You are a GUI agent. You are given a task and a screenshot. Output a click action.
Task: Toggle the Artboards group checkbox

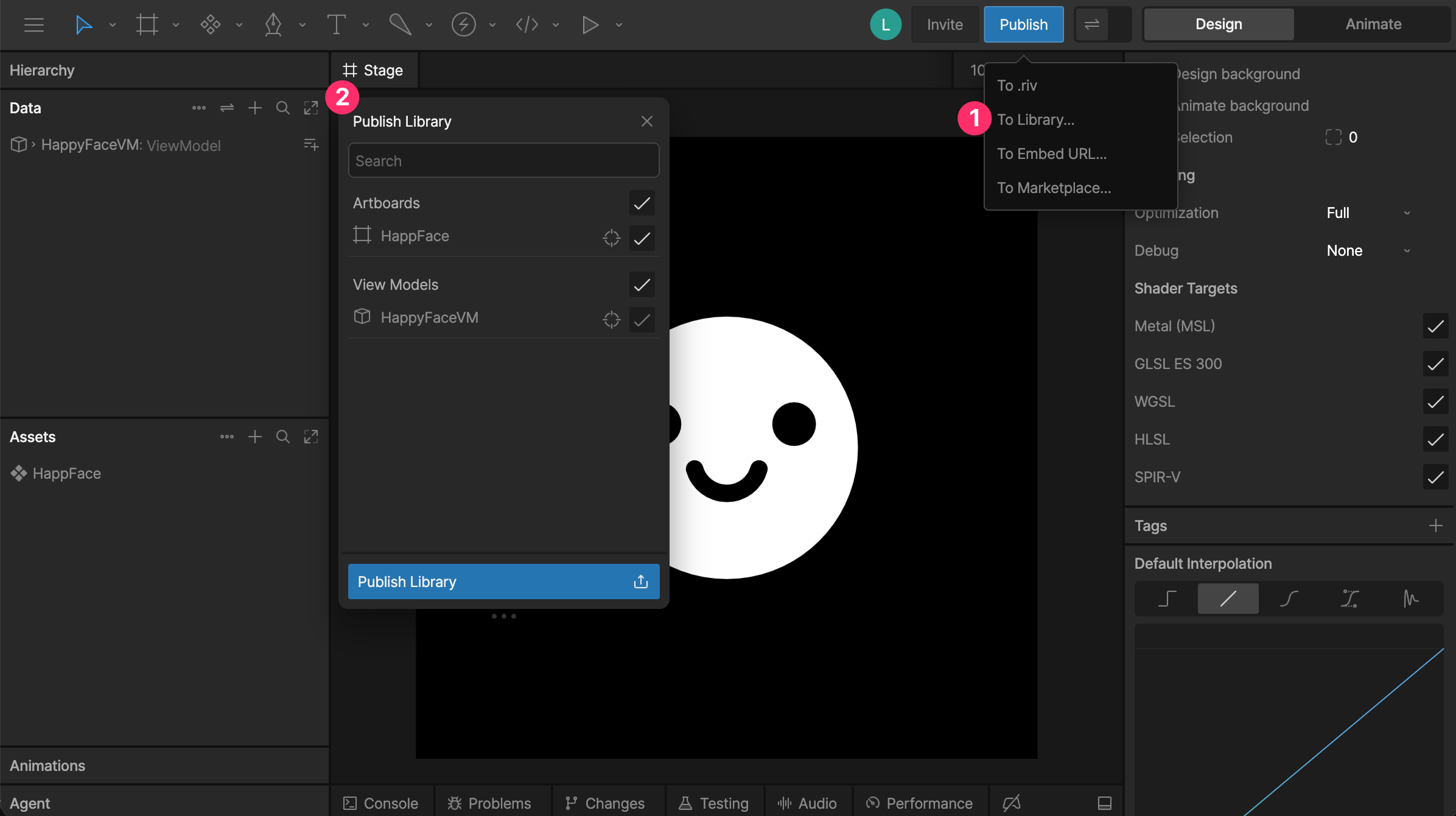point(642,203)
